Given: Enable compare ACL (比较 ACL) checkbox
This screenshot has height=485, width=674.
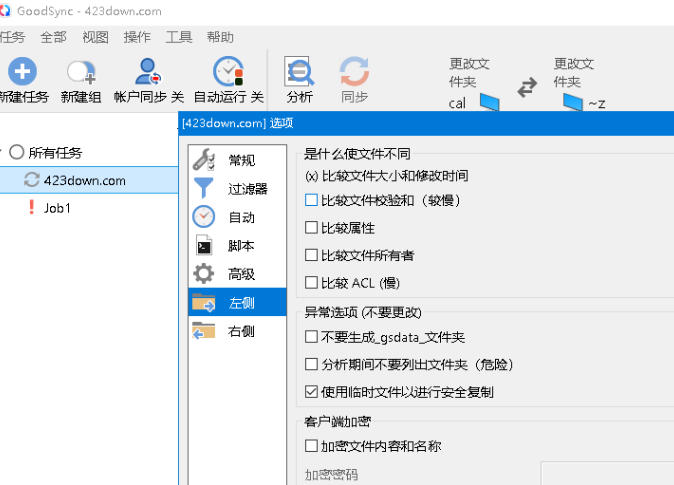Looking at the screenshot, I should pyautogui.click(x=311, y=282).
